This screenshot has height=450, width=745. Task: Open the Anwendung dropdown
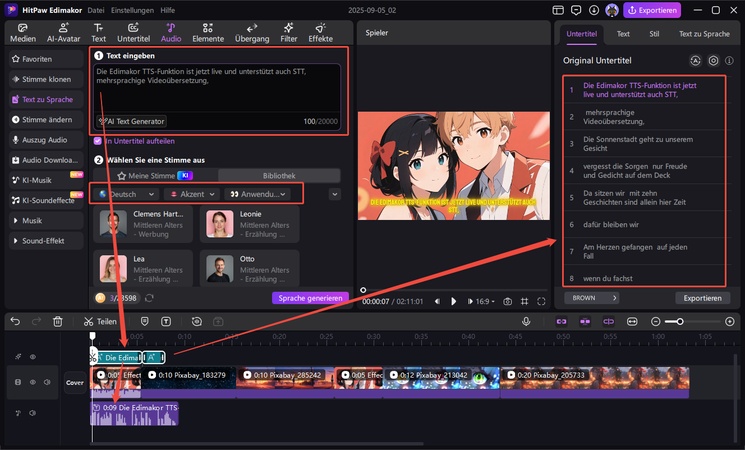(258, 194)
